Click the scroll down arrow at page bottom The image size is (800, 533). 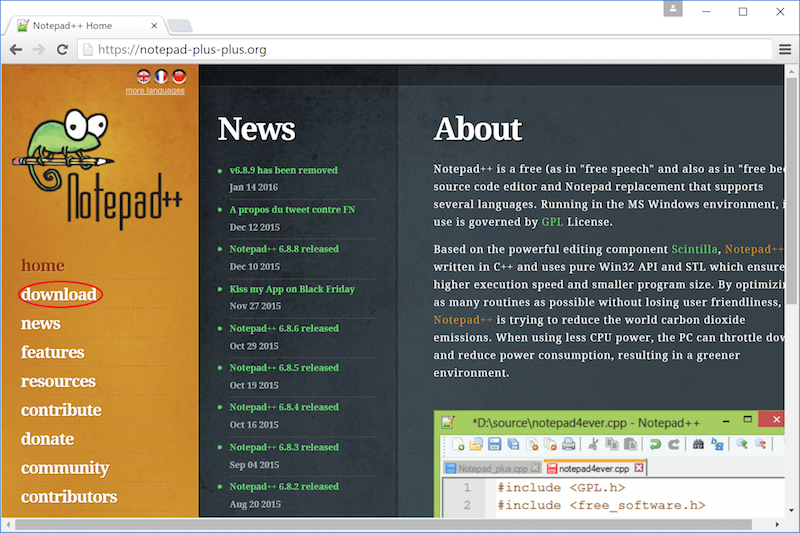(x=791, y=511)
